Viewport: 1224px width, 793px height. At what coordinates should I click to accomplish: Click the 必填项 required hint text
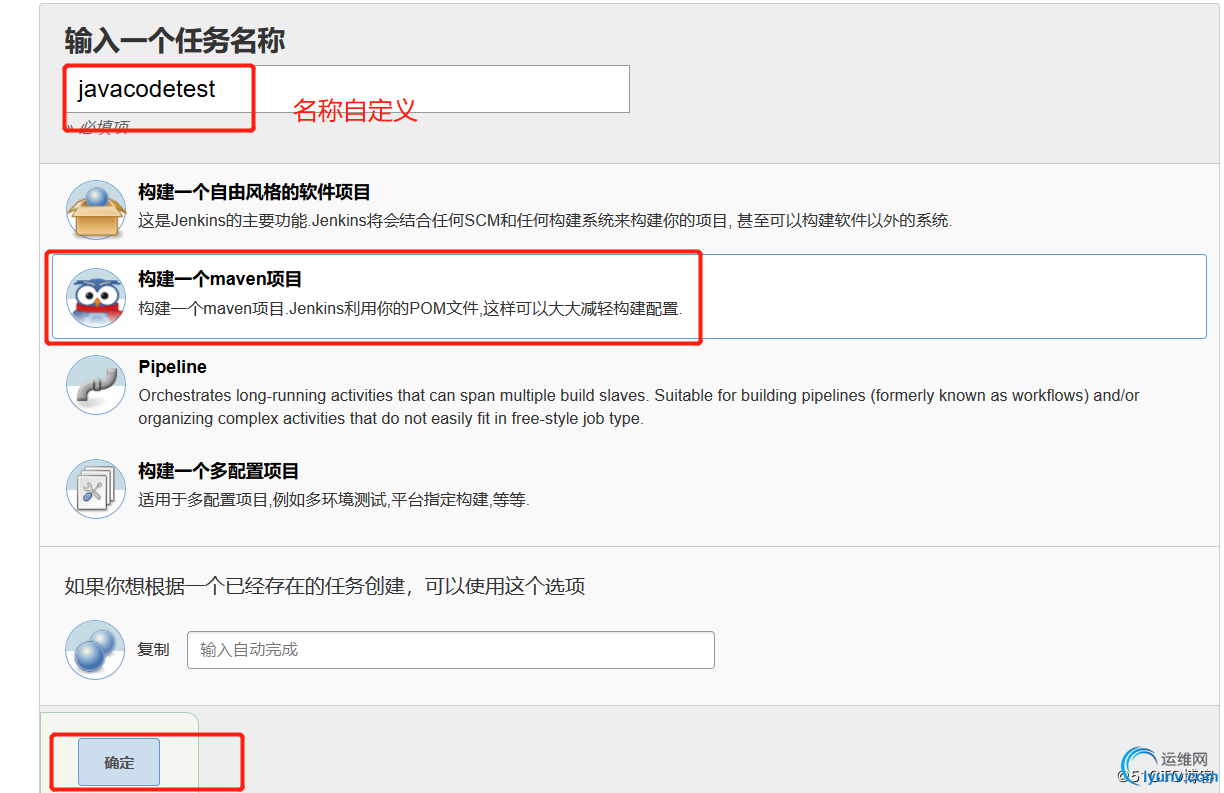(103, 127)
